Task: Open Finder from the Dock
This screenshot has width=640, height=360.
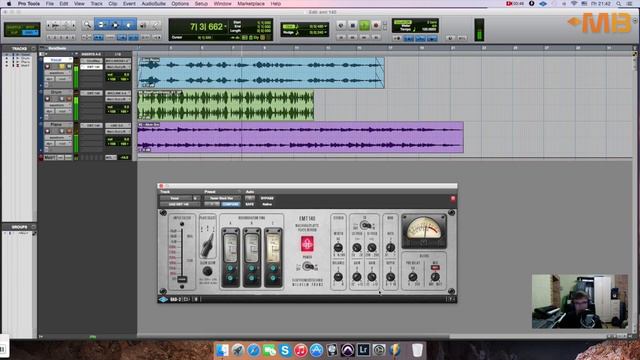Action: (x=222, y=350)
